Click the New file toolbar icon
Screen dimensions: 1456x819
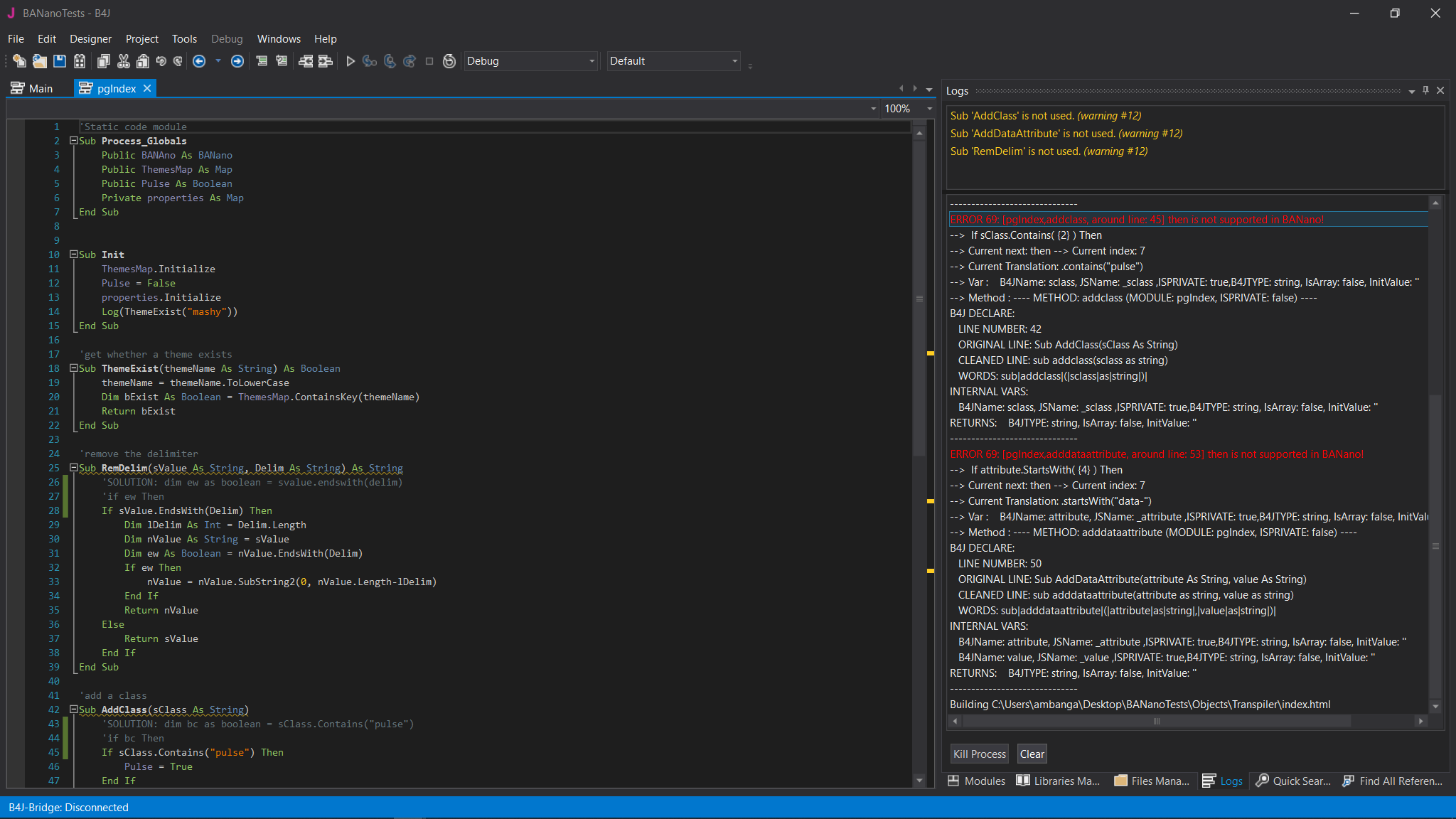click(x=19, y=61)
